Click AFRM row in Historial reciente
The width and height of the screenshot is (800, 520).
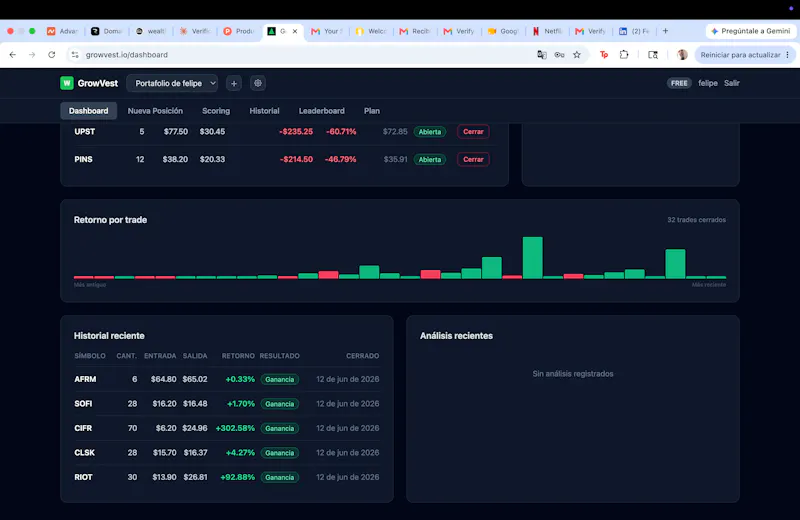(227, 379)
